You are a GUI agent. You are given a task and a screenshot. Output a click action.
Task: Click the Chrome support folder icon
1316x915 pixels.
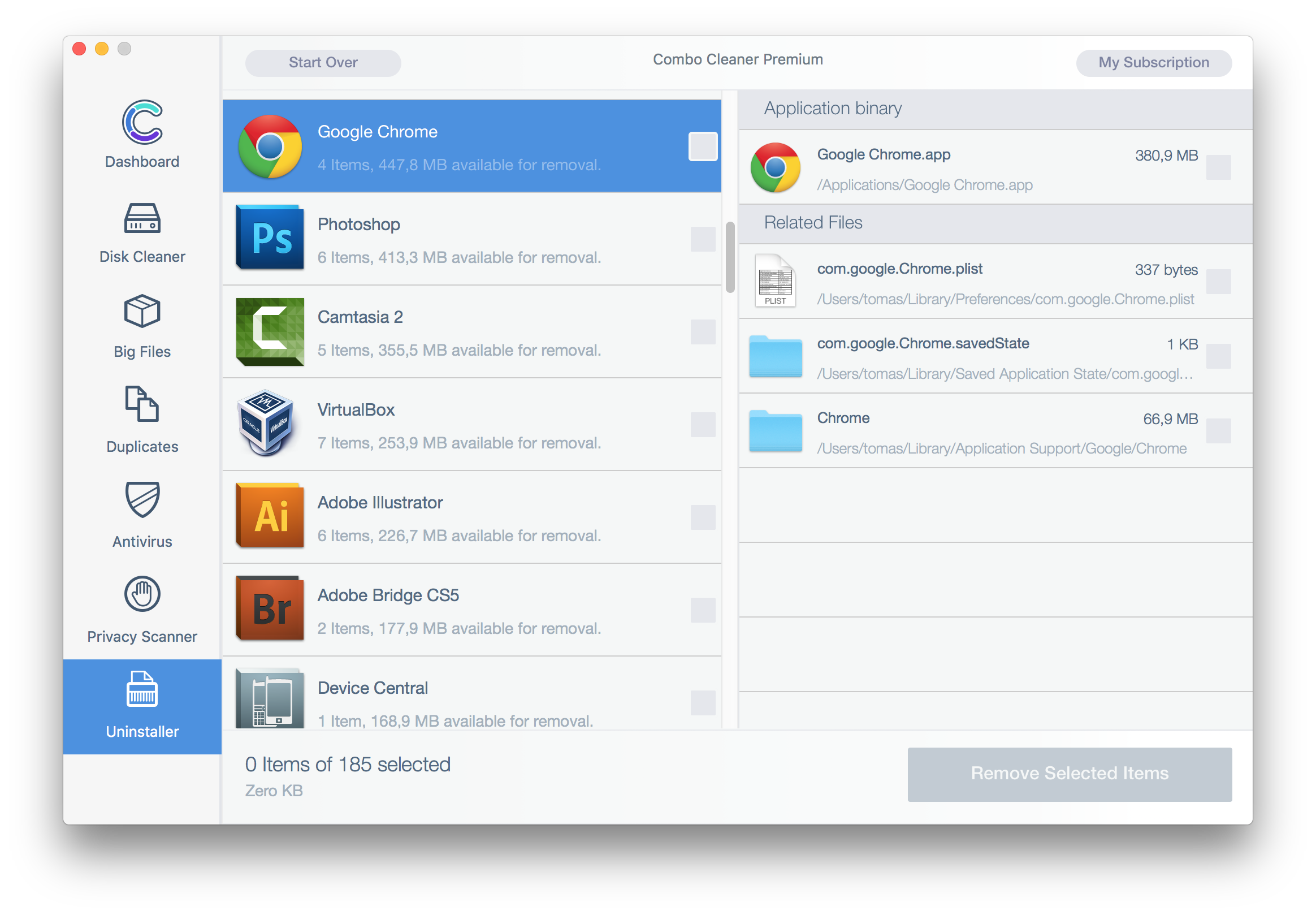pos(775,430)
